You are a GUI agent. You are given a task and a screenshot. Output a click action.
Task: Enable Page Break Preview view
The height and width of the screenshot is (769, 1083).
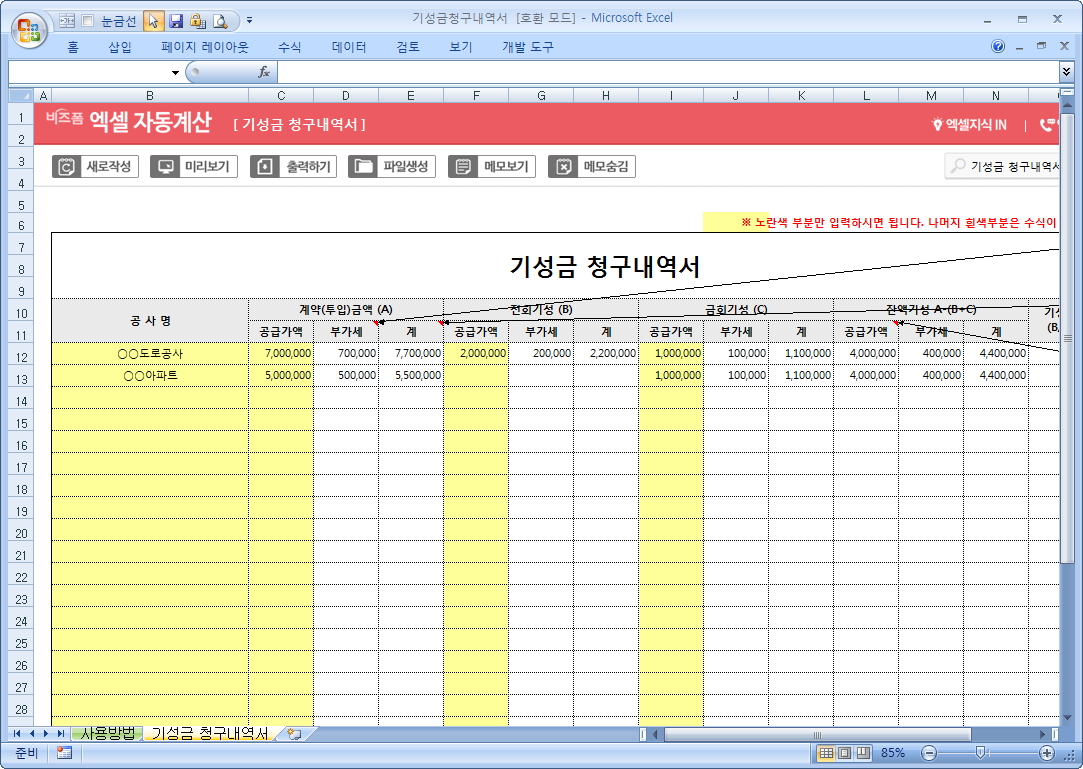pyautogui.click(x=864, y=753)
